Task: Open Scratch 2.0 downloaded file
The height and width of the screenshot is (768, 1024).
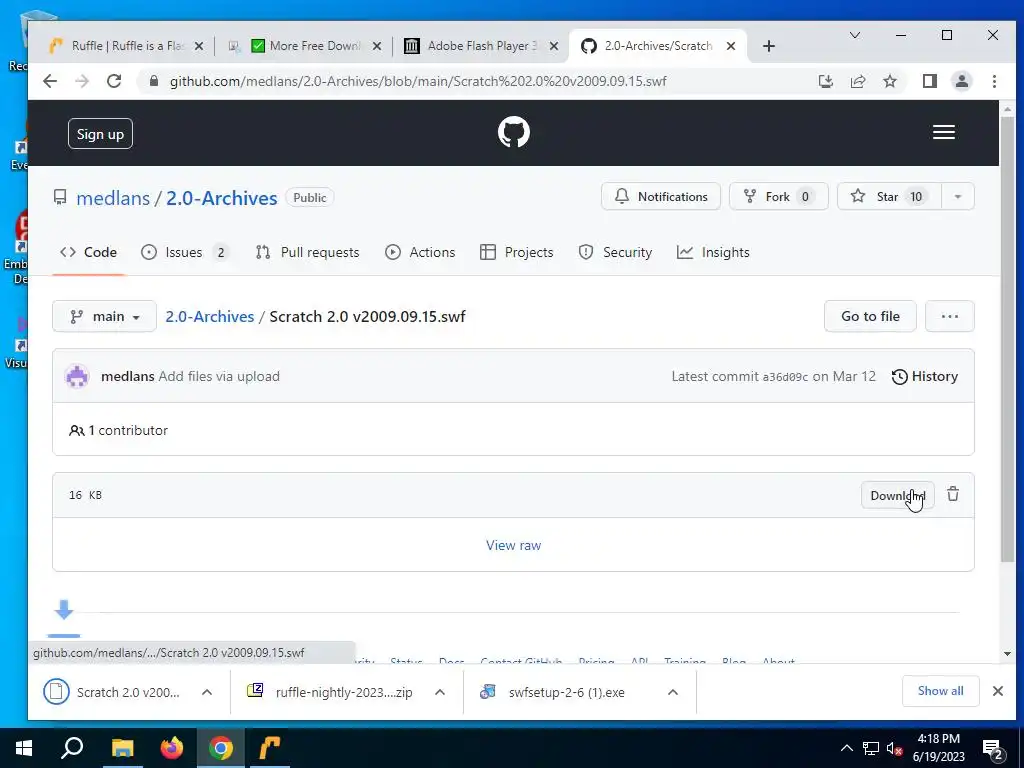Action: pyautogui.click(x=112, y=692)
